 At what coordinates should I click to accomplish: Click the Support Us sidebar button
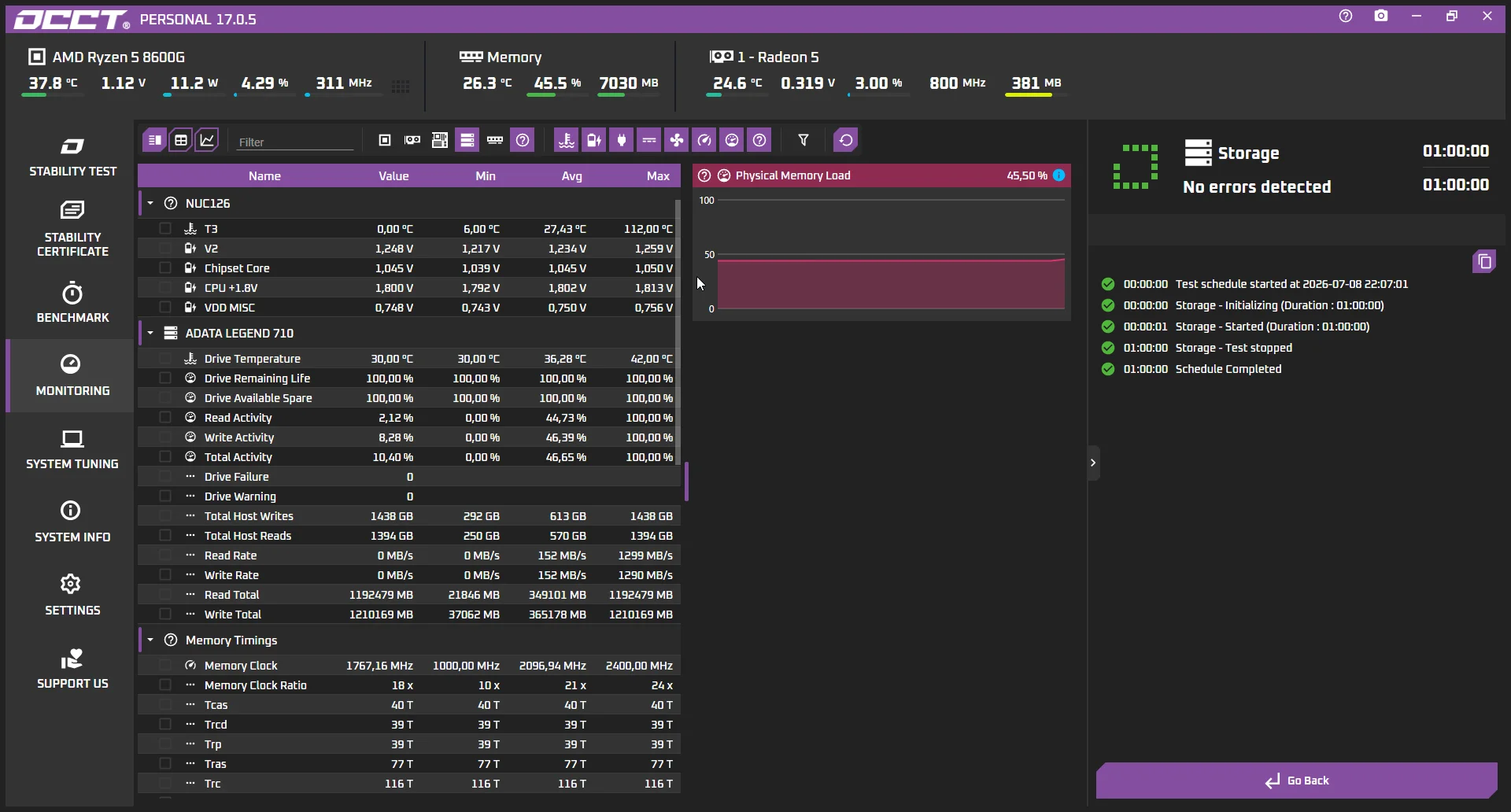coord(72,669)
